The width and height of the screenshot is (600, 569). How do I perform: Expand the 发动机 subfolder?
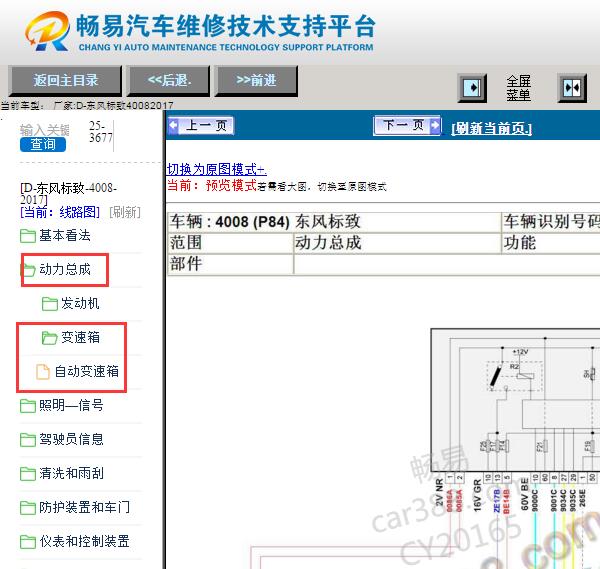click(80, 303)
